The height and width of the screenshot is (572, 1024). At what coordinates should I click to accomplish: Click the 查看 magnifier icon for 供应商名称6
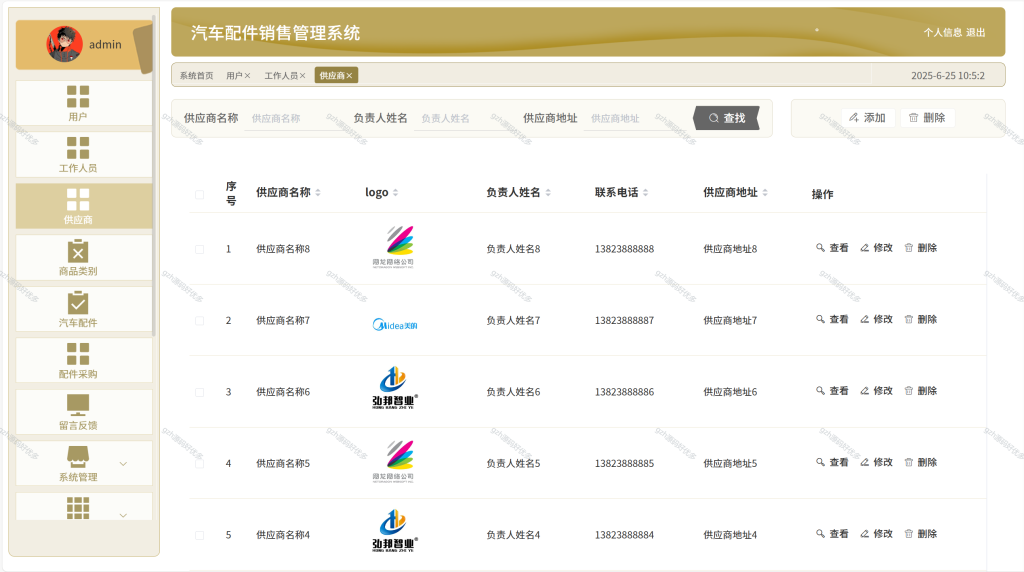820,390
